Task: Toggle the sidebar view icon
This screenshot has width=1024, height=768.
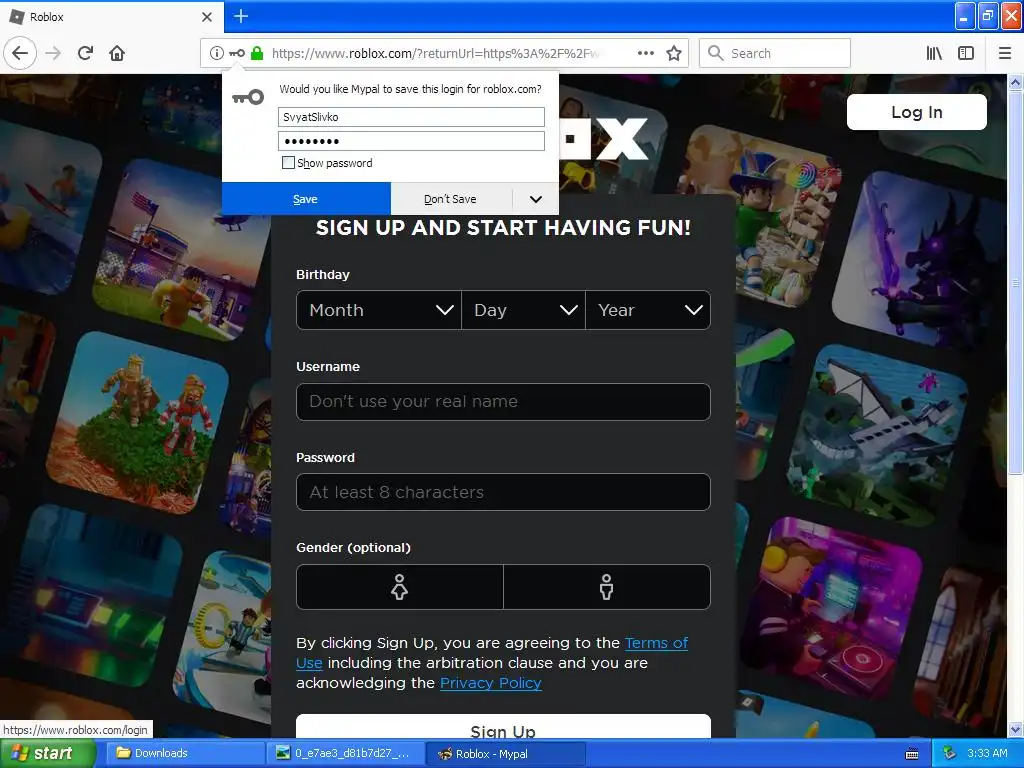Action: coord(966,53)
